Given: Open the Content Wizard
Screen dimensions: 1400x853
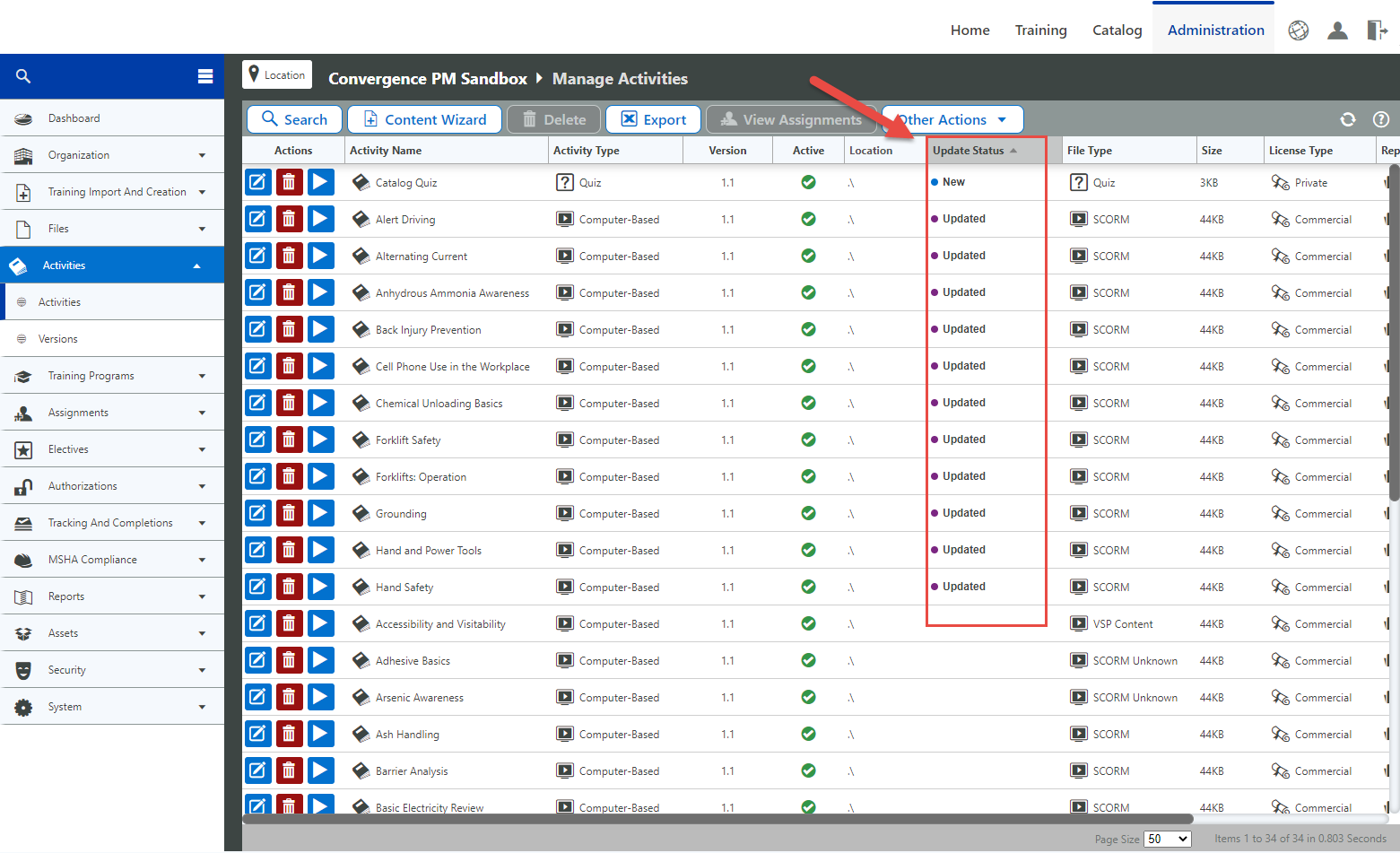Looking at the screenshot, I should (424, 119).
